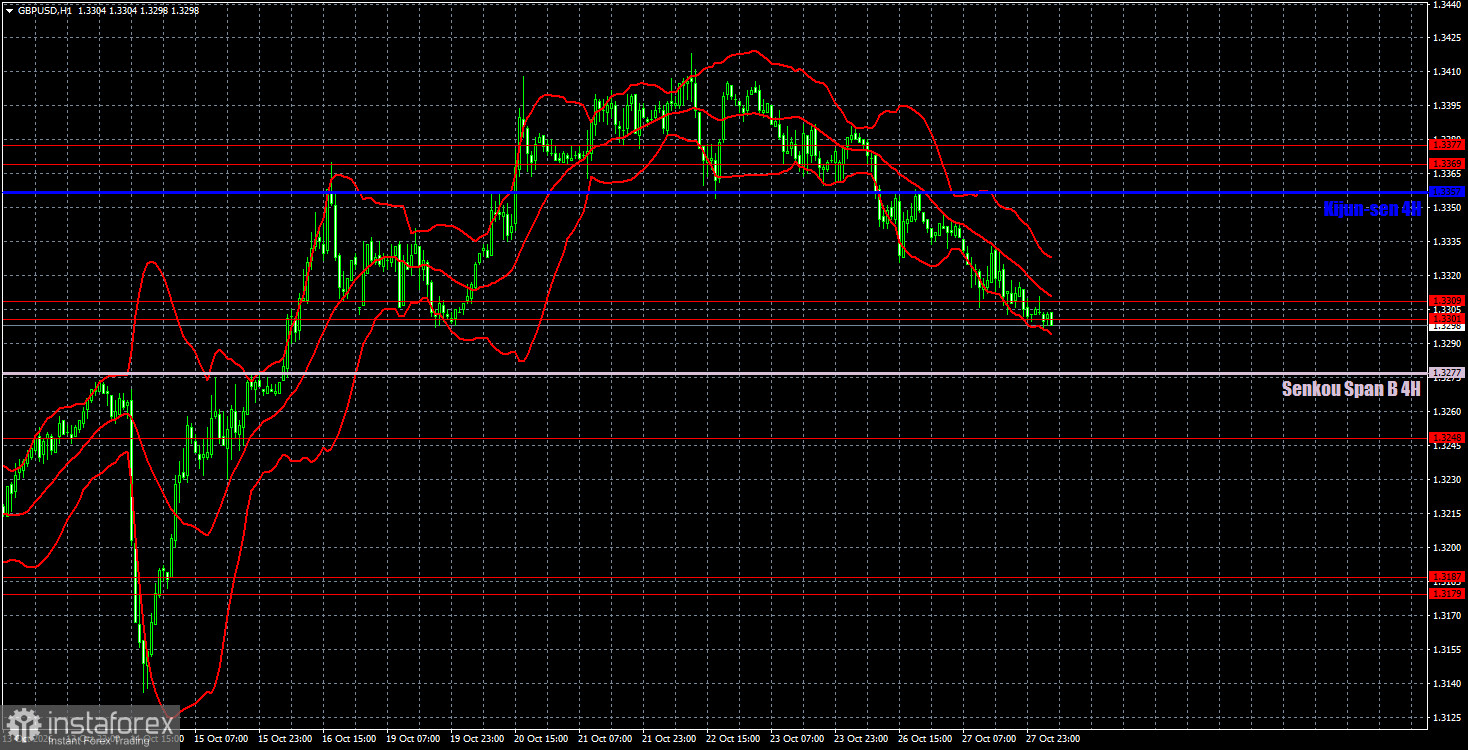Select the red 1.3369 price level tag

[x=1447, y=164]
